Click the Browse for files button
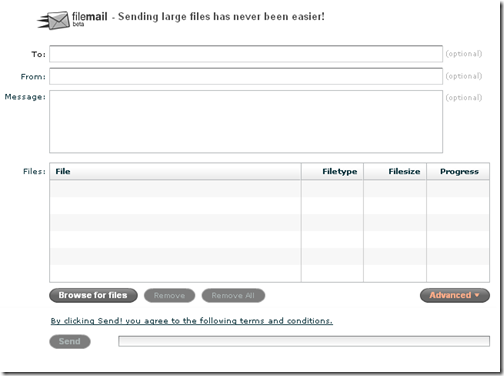Screen dimensions: 504x376 (x=93, y=295)
